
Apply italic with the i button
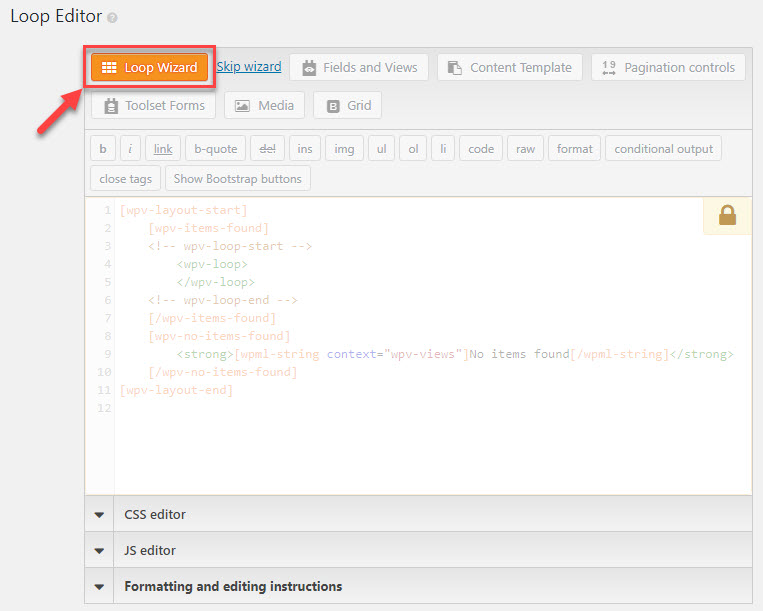click(130, 148)
